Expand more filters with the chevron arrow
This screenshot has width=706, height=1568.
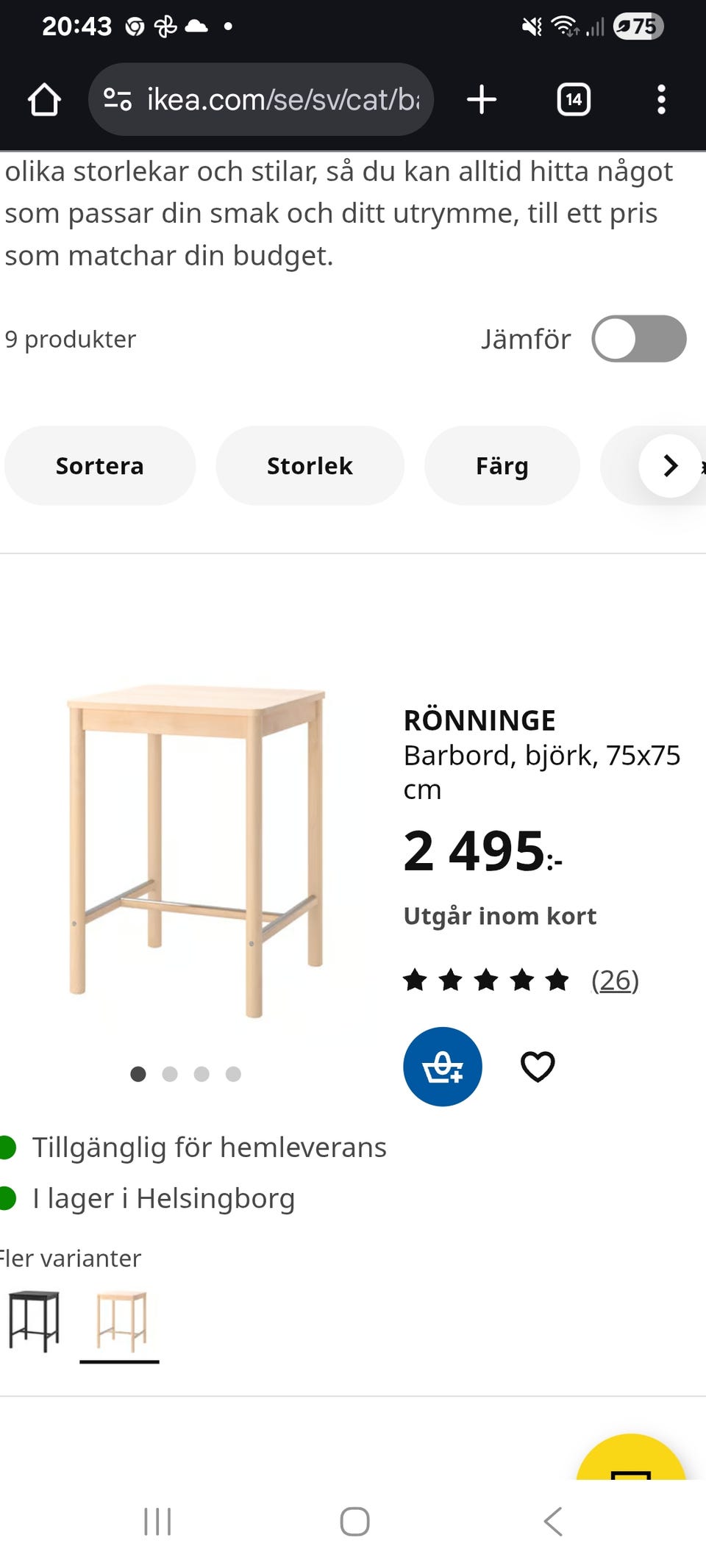669,465
